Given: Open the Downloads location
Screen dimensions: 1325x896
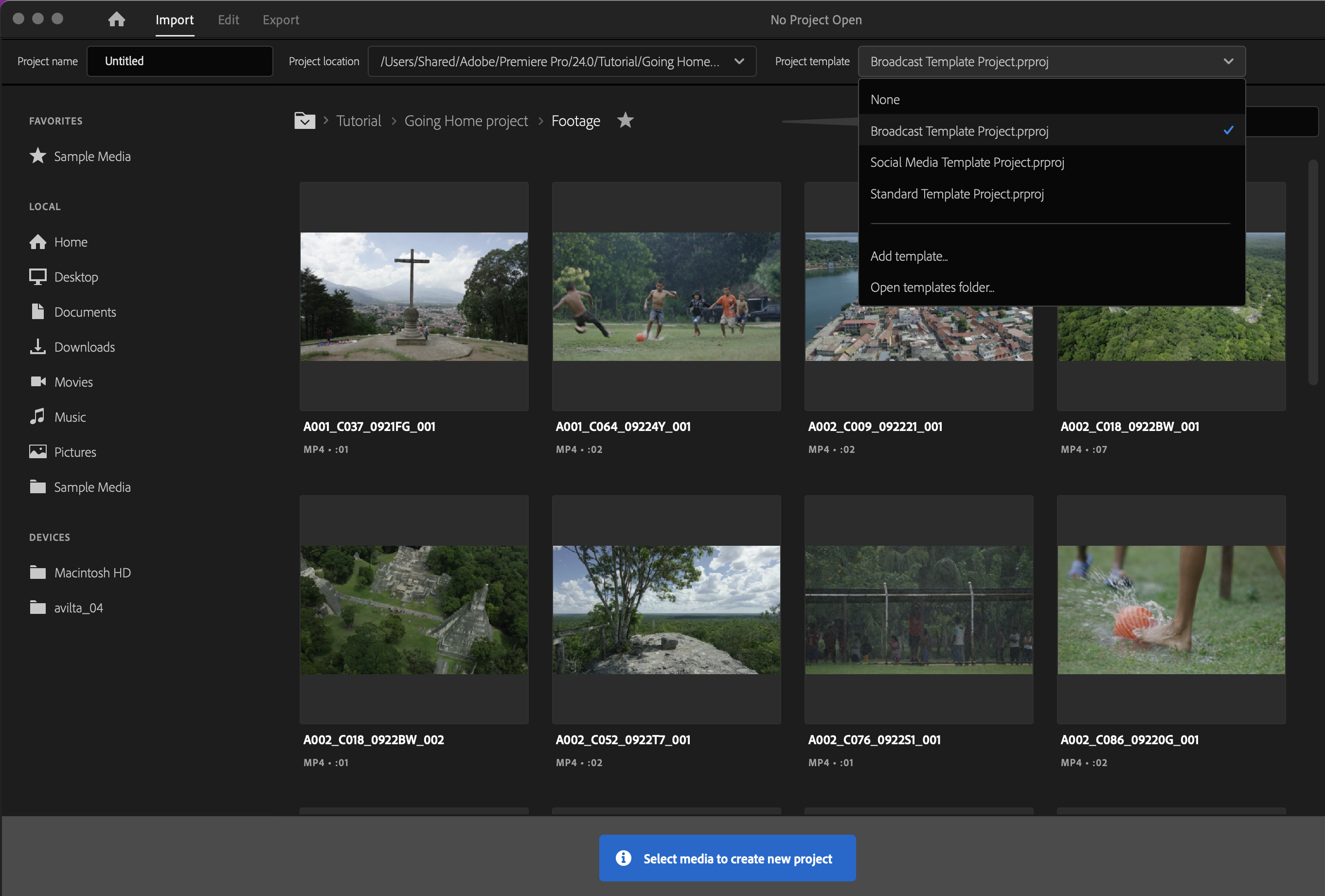Looking at the screenshot, I should pyautogui.click(x=84, y=347).
